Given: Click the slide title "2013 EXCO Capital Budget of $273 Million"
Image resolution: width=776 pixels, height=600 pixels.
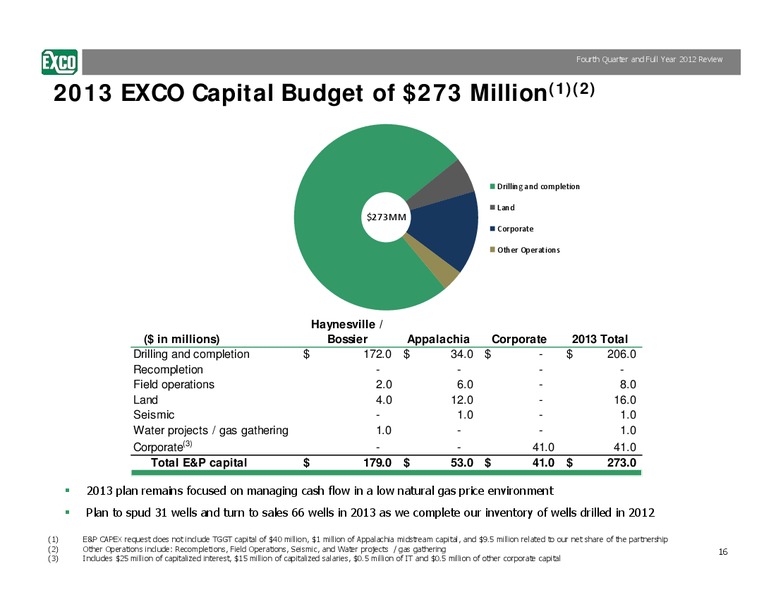Looking at the screenshot, I should click(324, 93).
